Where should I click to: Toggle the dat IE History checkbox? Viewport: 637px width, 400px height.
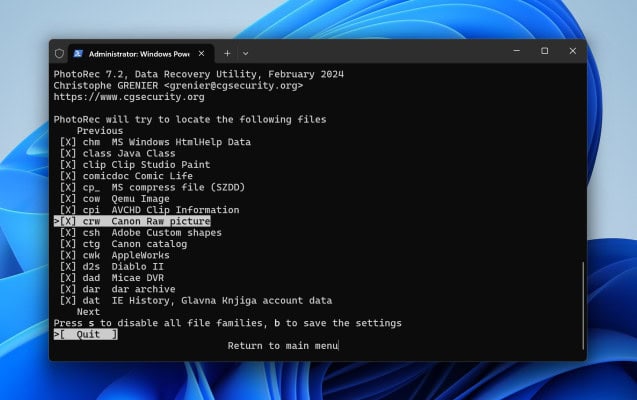tap(68, 301)
